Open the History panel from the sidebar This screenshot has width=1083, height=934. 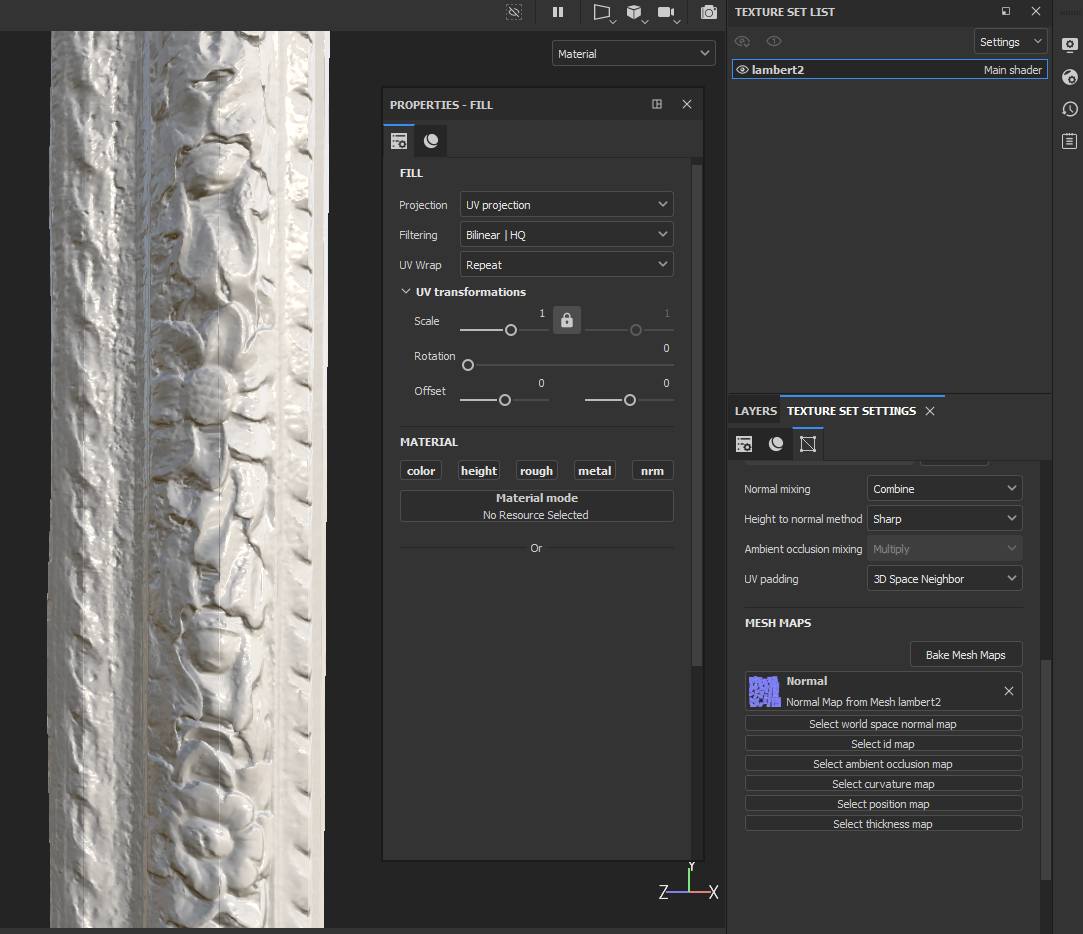point(1069,109)
